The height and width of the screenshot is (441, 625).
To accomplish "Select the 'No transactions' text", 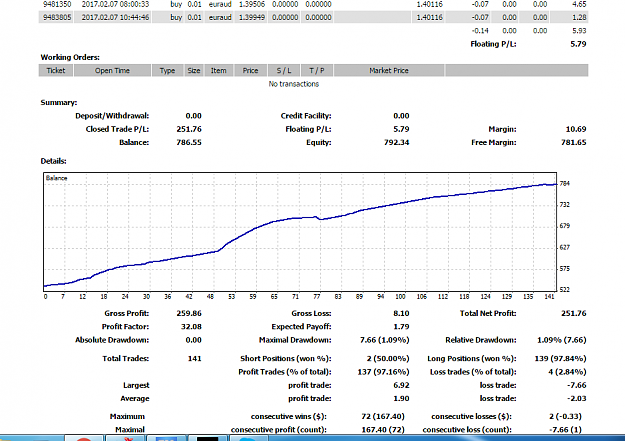I will 294,84.
